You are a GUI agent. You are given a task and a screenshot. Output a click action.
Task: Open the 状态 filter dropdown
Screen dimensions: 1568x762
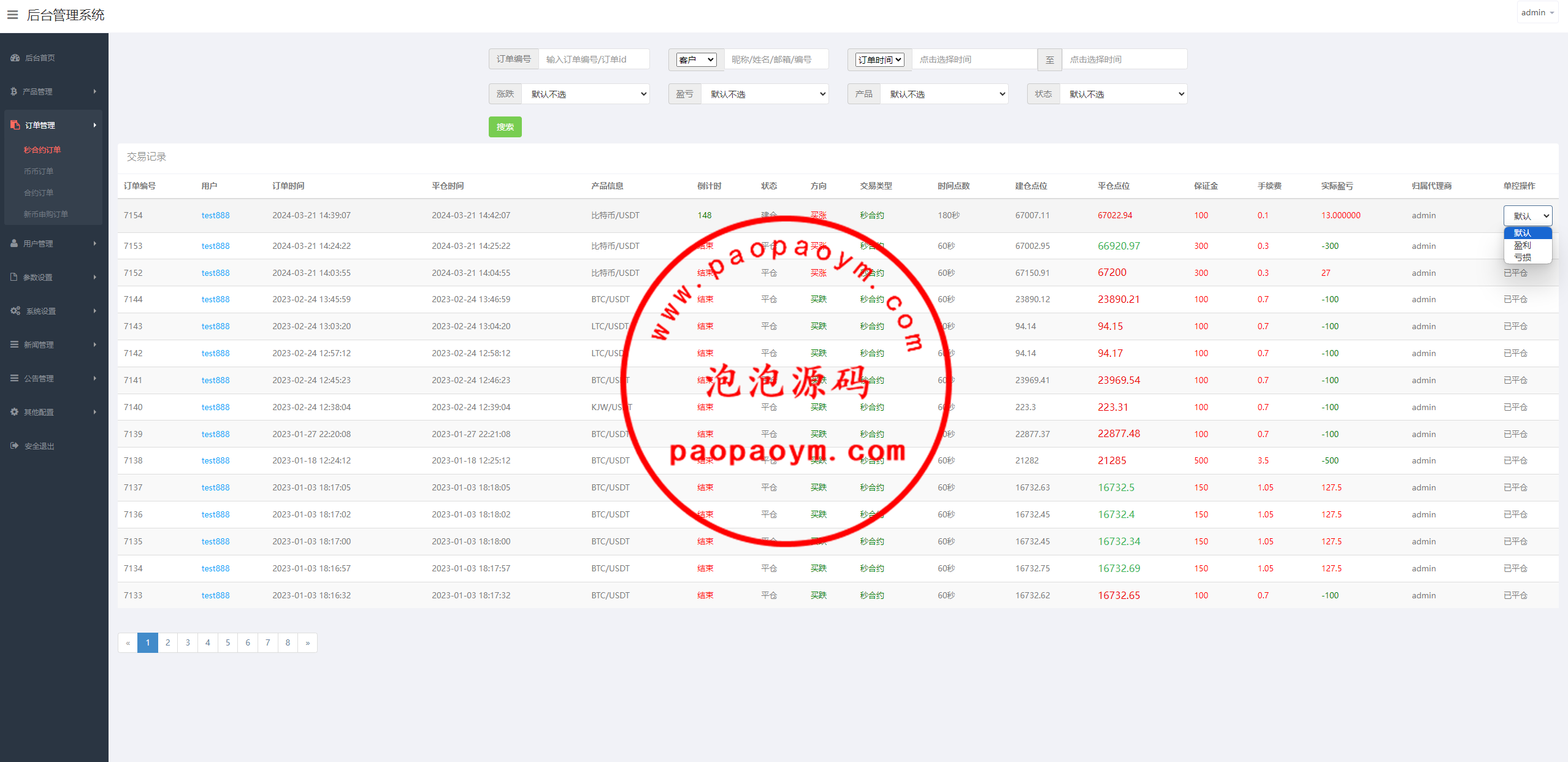(1123, 94)
